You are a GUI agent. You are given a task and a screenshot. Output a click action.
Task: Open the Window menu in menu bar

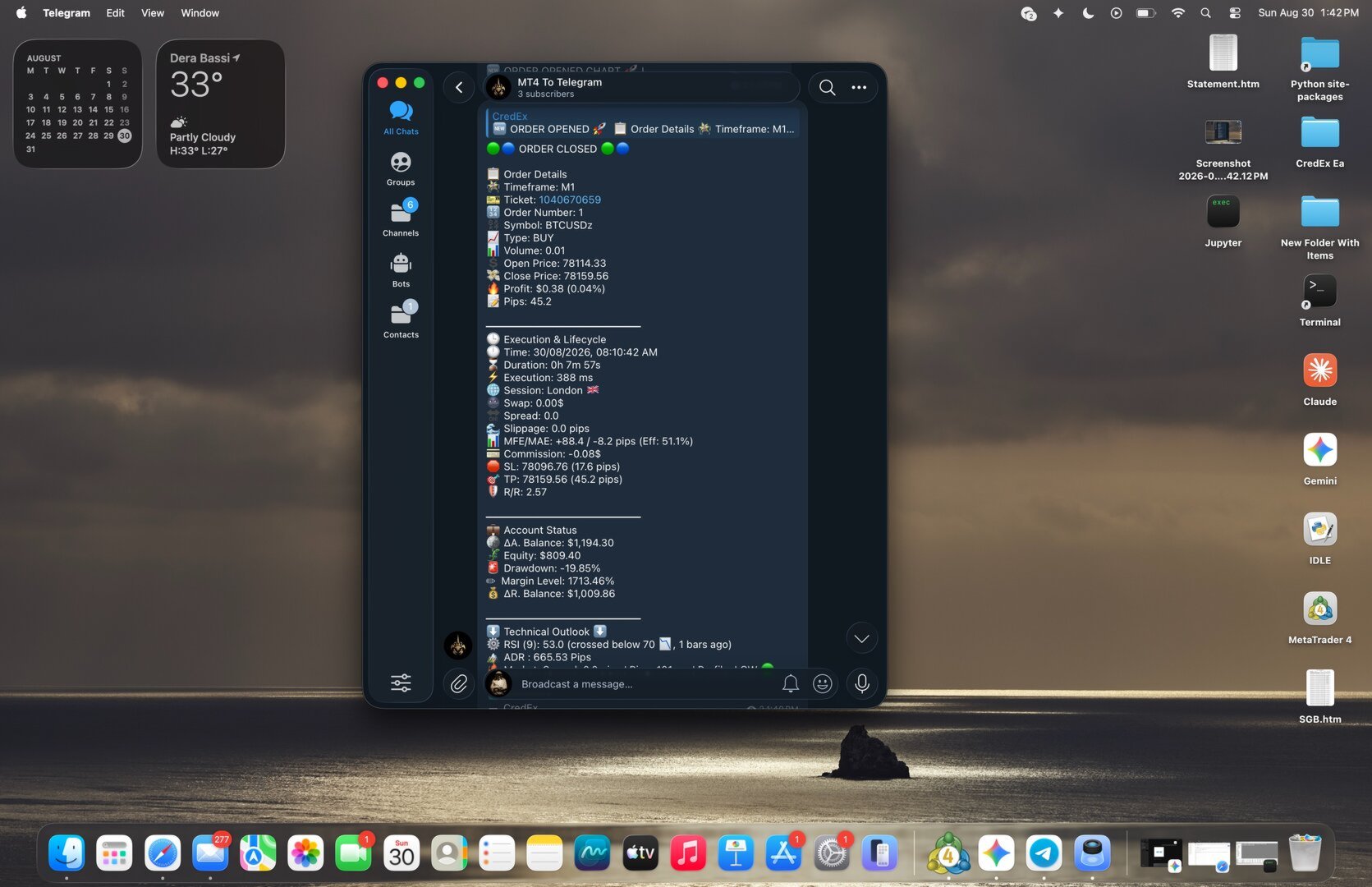200,13
